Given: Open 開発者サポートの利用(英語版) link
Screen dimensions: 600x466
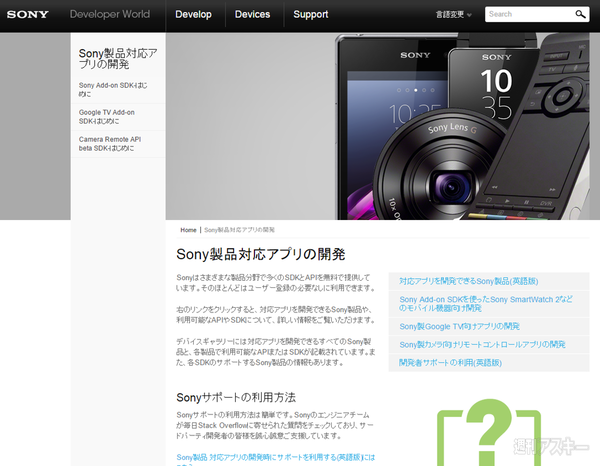Looking at the screenshot, I should [450, 362].
